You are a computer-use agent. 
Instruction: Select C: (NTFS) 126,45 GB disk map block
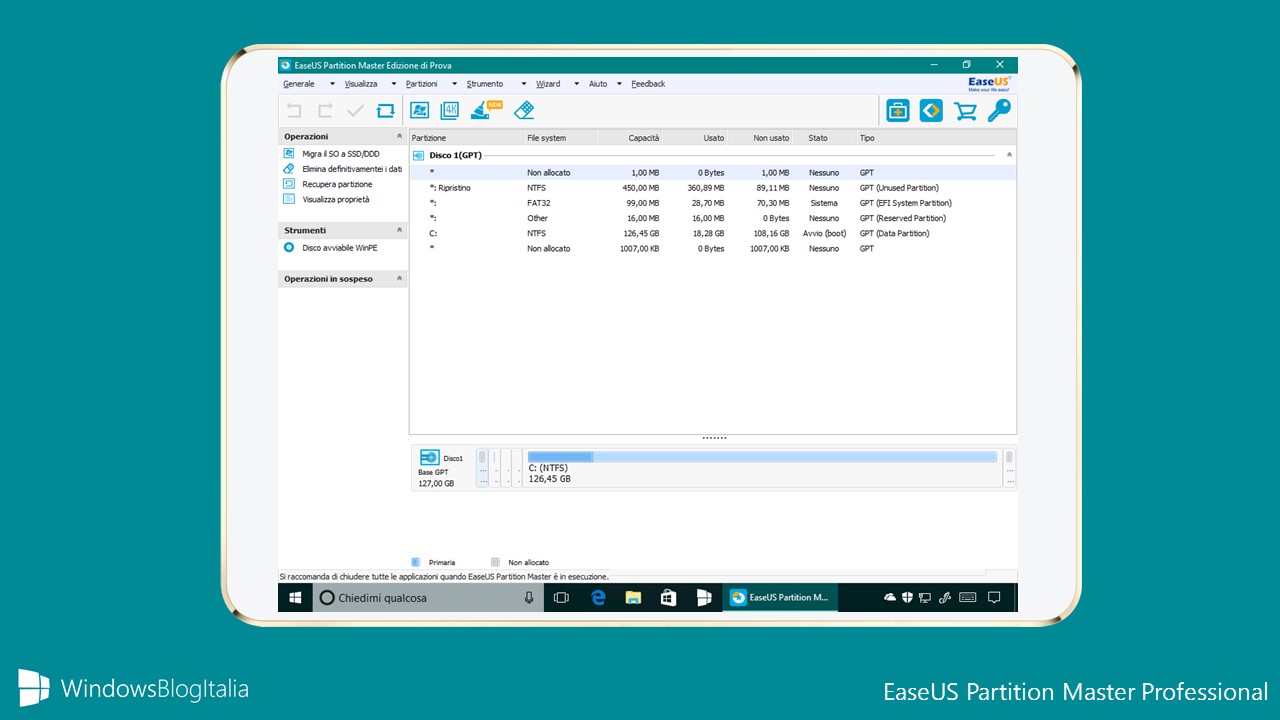(x=763, y=468)
